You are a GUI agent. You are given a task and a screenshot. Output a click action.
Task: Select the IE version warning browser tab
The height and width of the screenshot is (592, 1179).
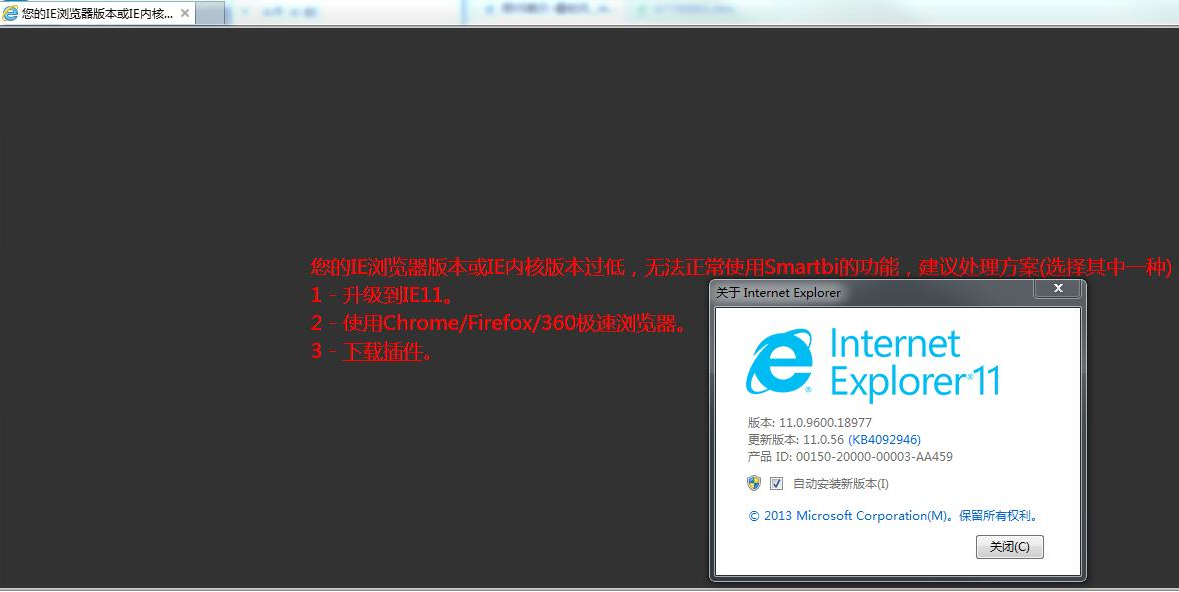click(98, 13)
